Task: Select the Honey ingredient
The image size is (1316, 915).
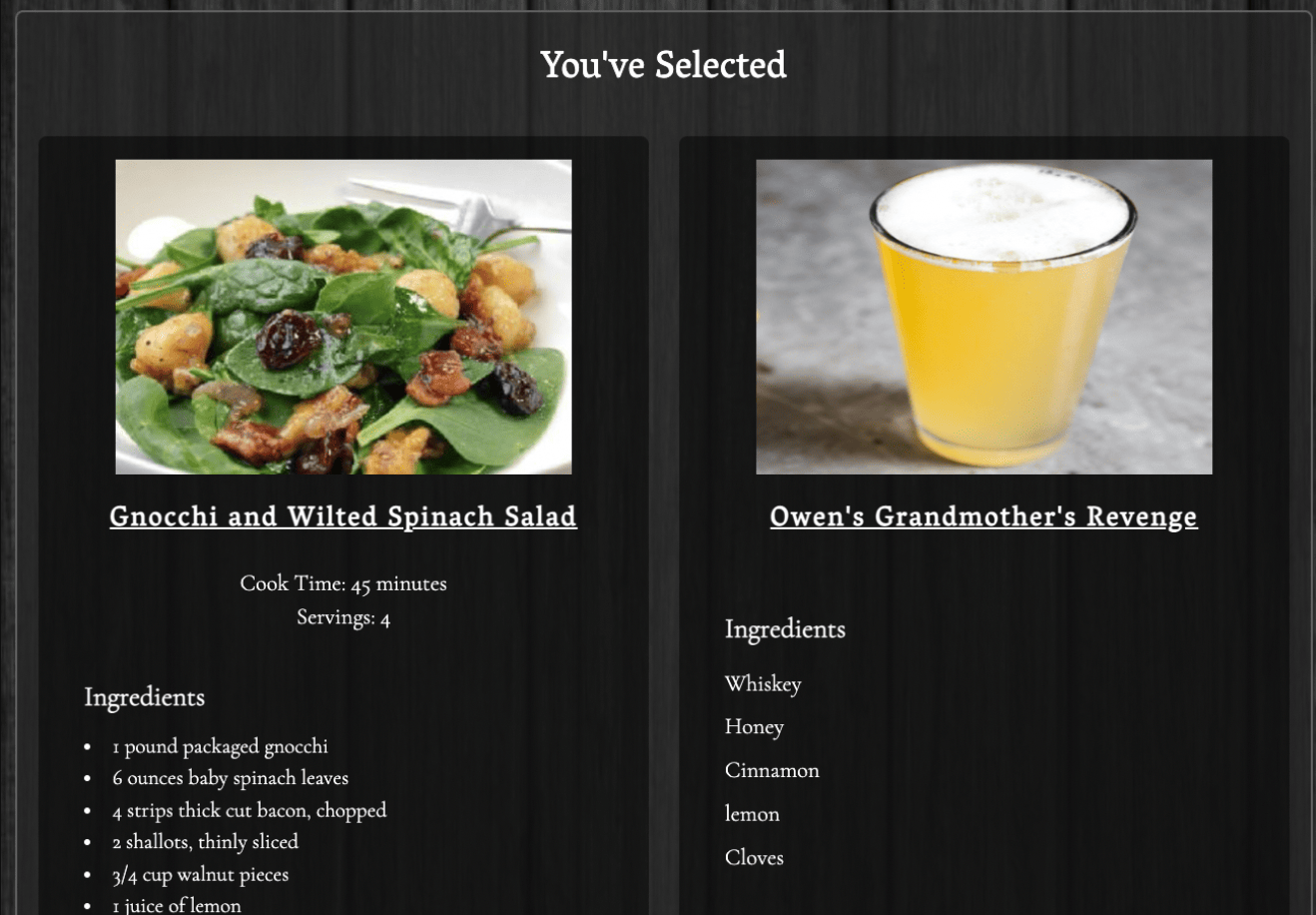Action: (x=754, y=727)
